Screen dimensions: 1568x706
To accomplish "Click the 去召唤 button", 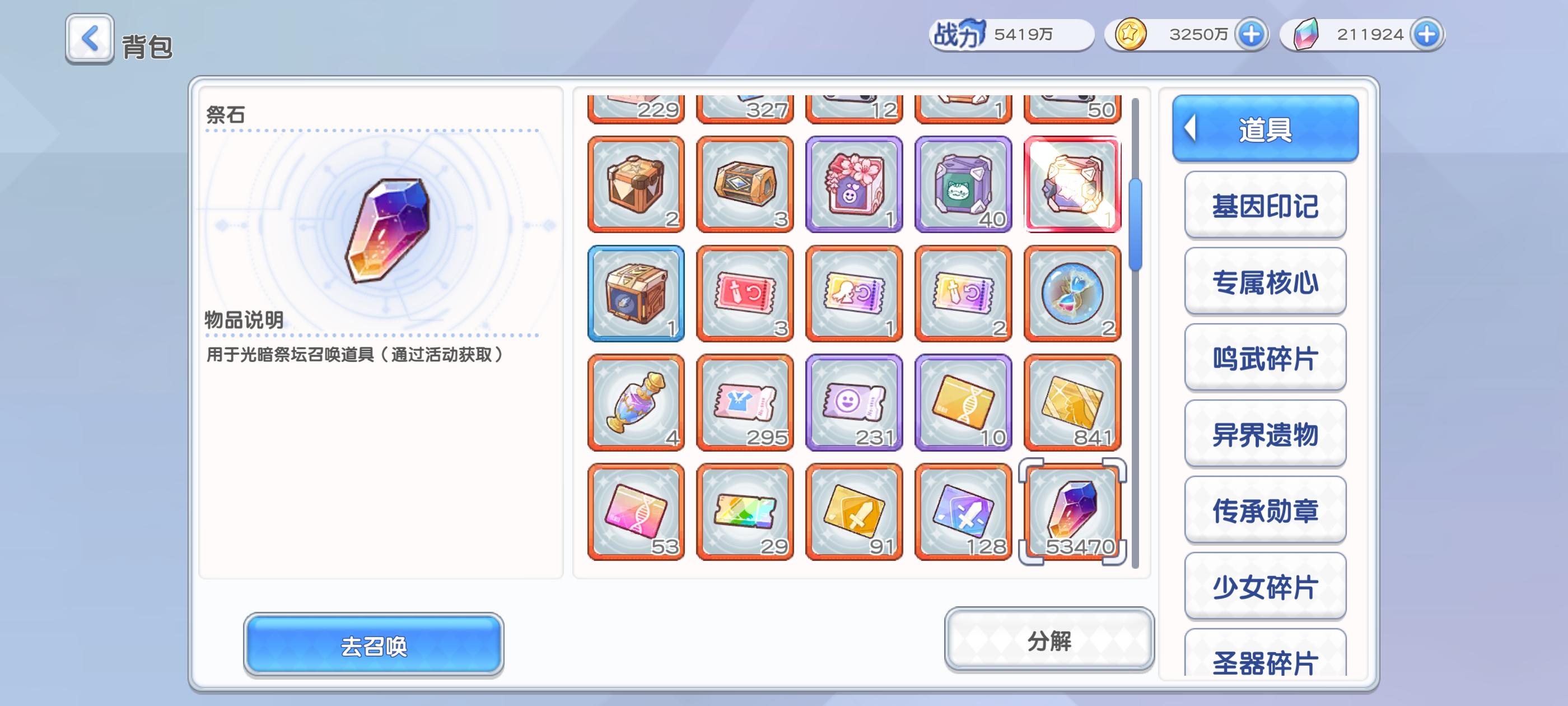I will pos(374,645).
